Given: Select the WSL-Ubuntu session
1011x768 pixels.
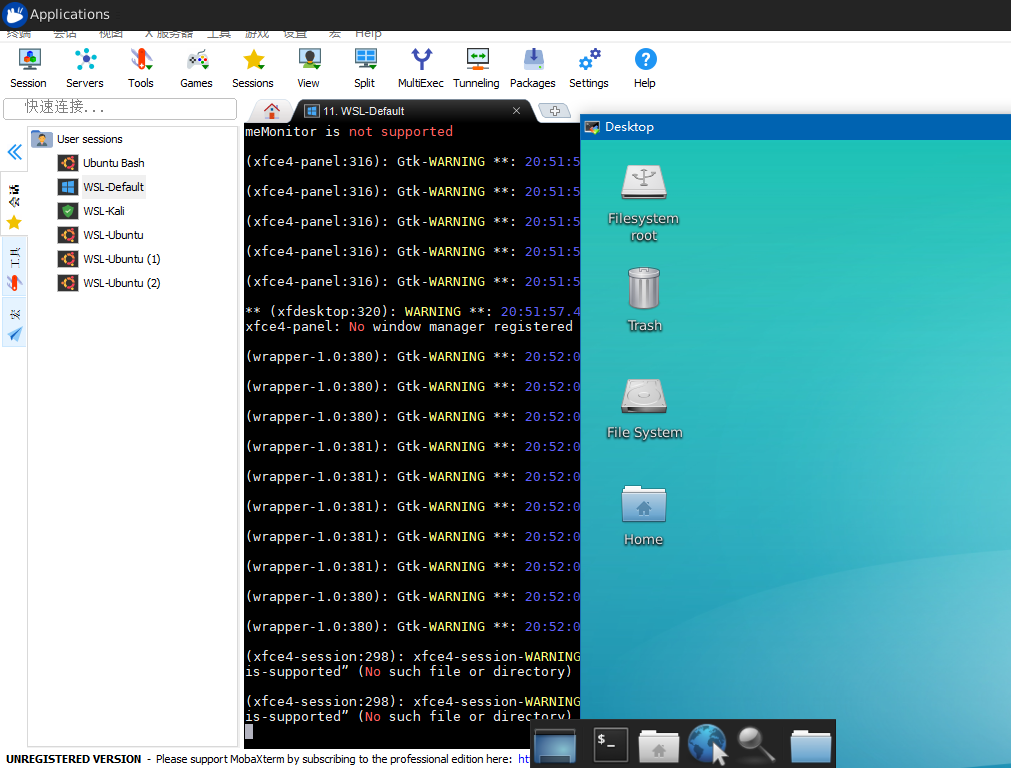Looking at the screenshot, I should point(101,235).
